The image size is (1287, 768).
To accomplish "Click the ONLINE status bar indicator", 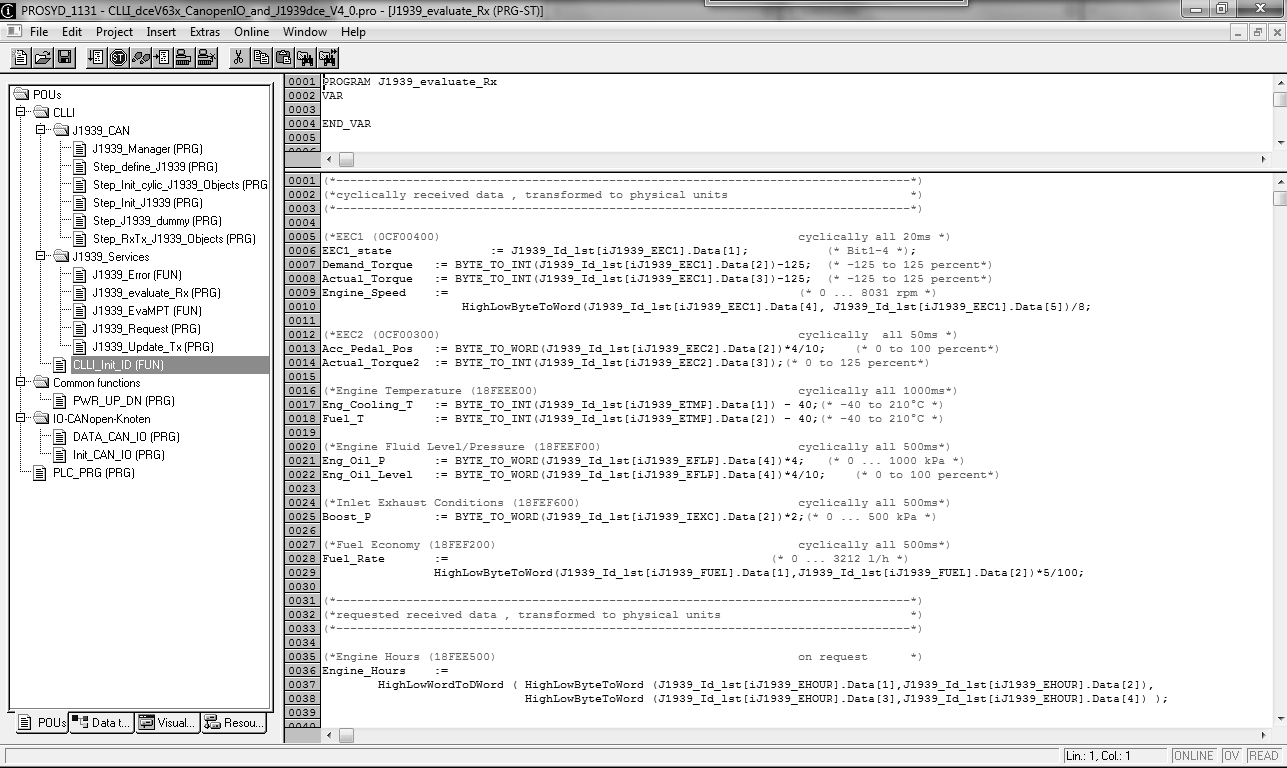I will (x=1193, y=756).
